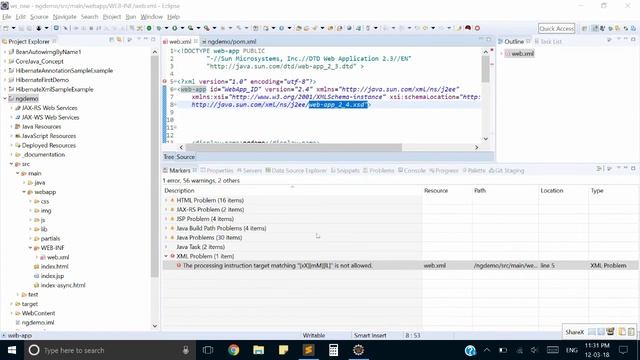Image resolution: width=640 pixels, height=360 pixels.
Task: Open the Servers view tab
Action: pos(249,170)
